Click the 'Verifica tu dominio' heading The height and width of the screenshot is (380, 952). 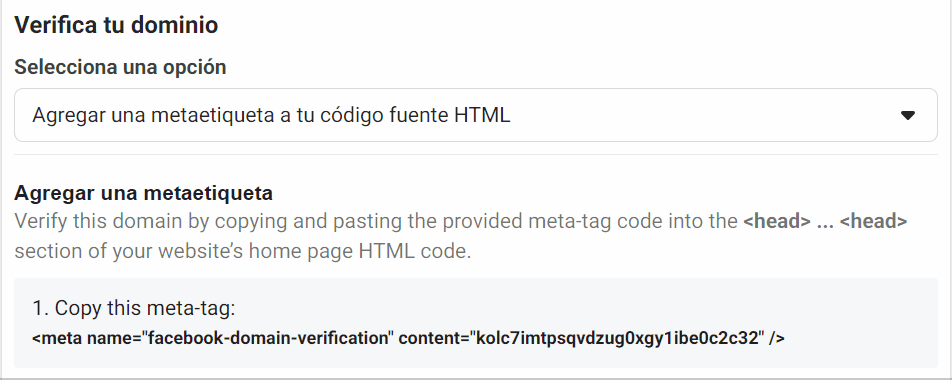pos(116,25)
